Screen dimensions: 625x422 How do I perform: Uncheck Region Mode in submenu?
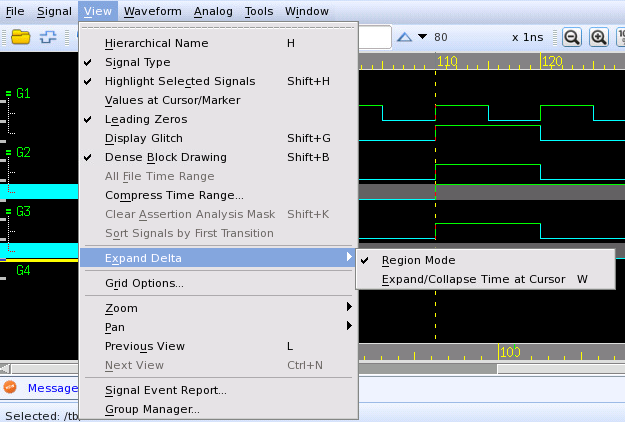click(x=485, y=260)
